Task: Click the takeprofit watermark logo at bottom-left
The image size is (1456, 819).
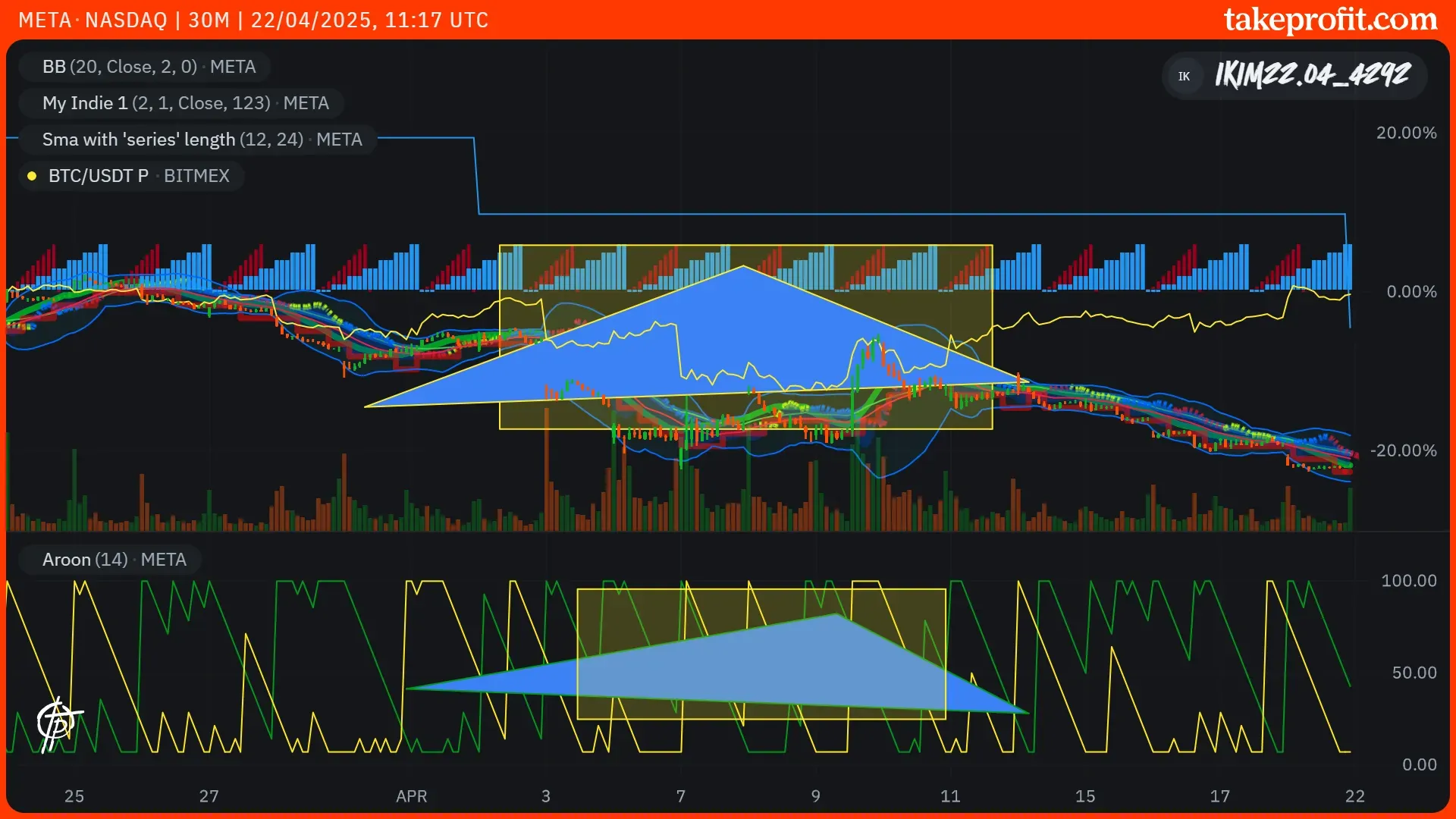Action: point(58,723)
